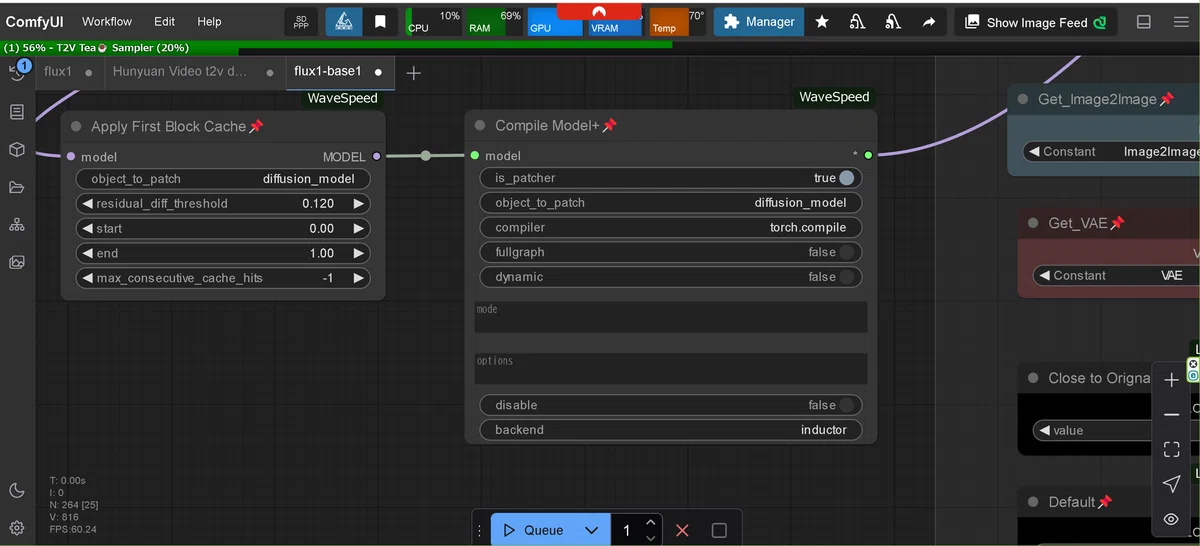The image size is (1200, 546).
Task: Decrease residual_diff_threshold with left arrow
Action: pos(87,203)
